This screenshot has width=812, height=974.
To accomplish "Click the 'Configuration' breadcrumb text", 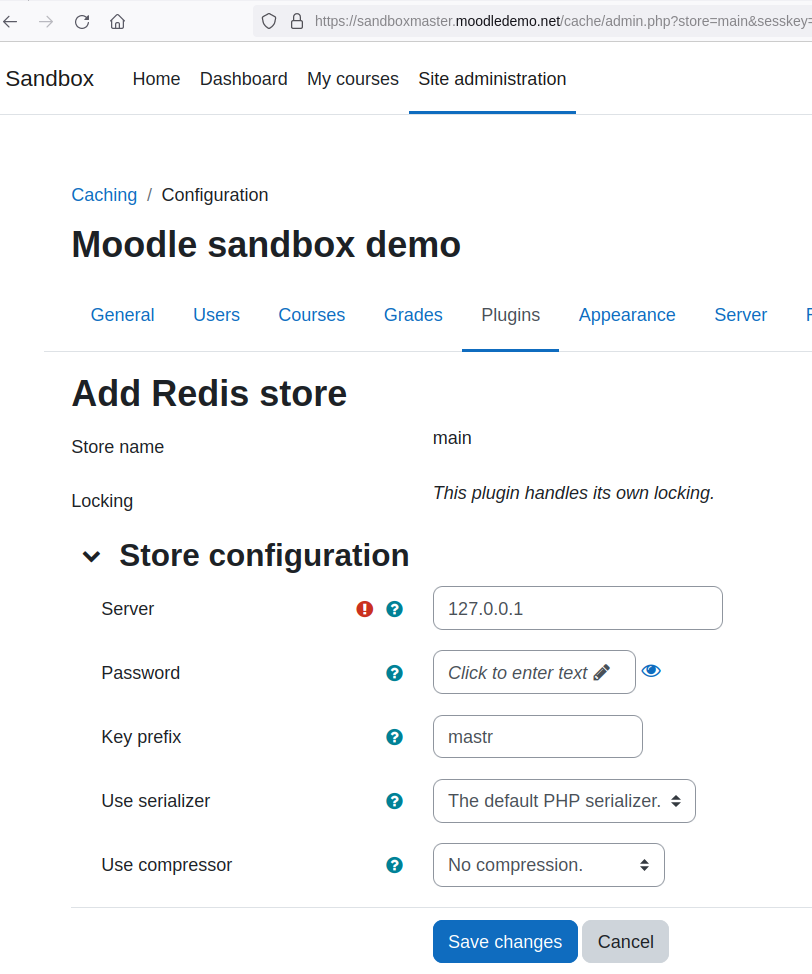I will click(215, 195).
